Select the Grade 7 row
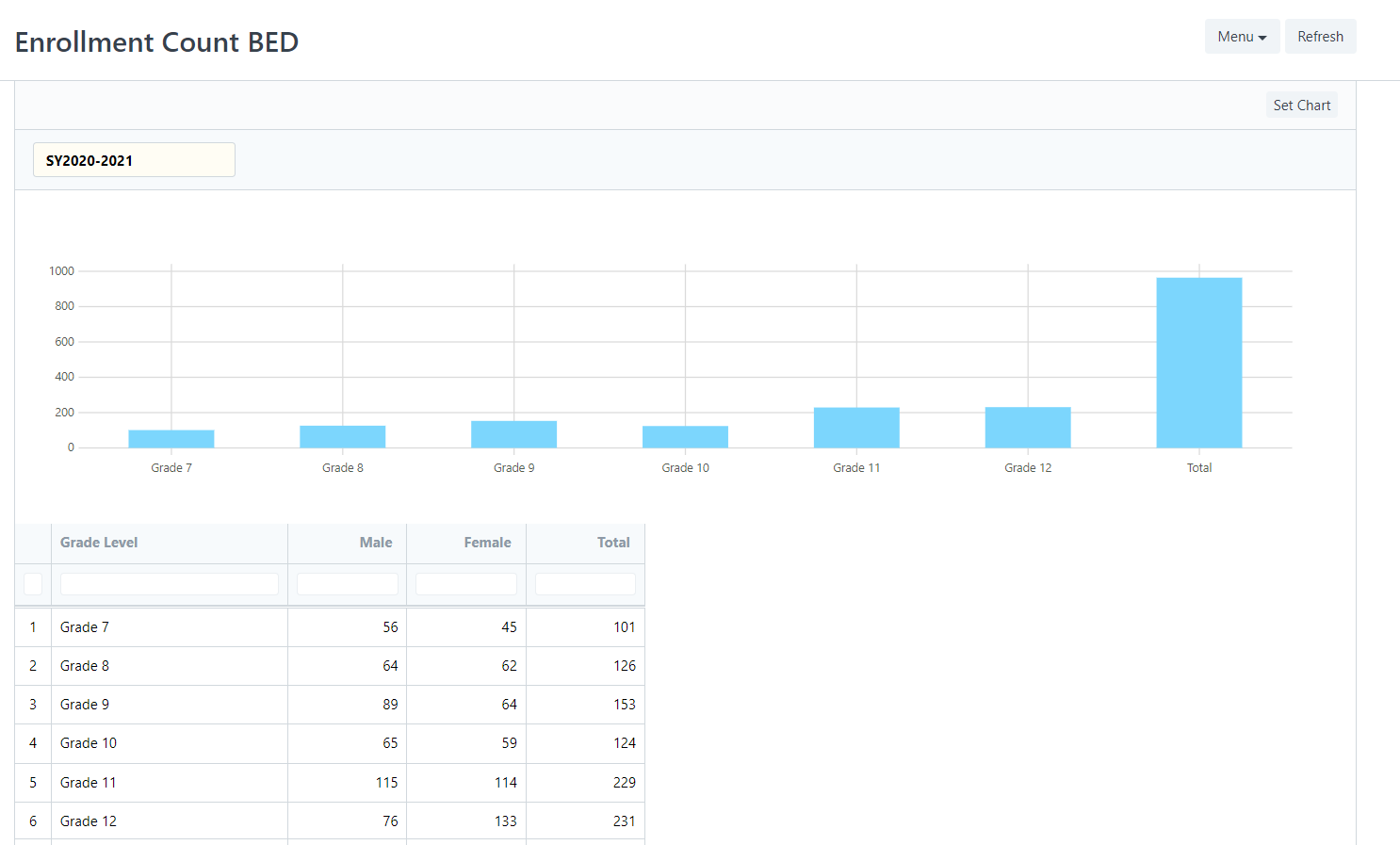Image resolution: width=1400 pixels, height=845 pixels. click(170, 626)
